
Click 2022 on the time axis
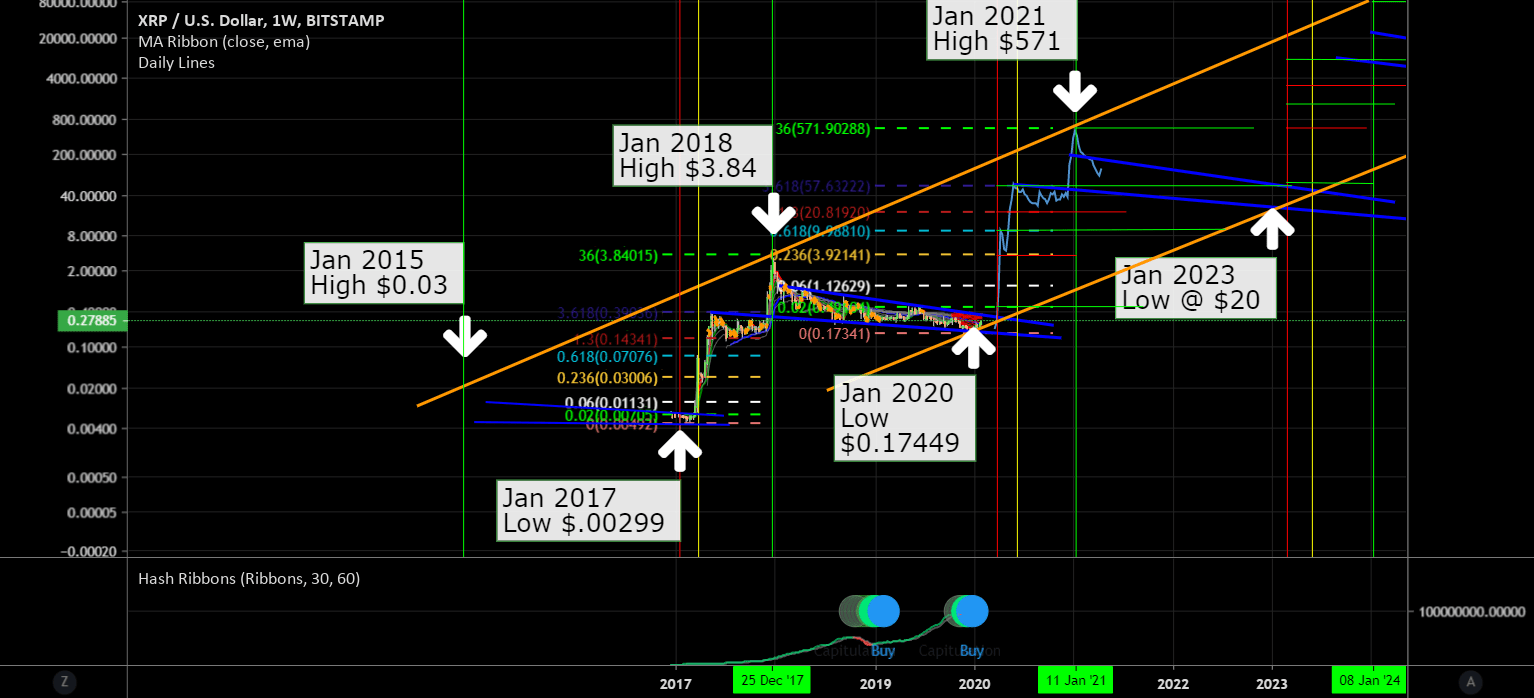pos(1172,684)
